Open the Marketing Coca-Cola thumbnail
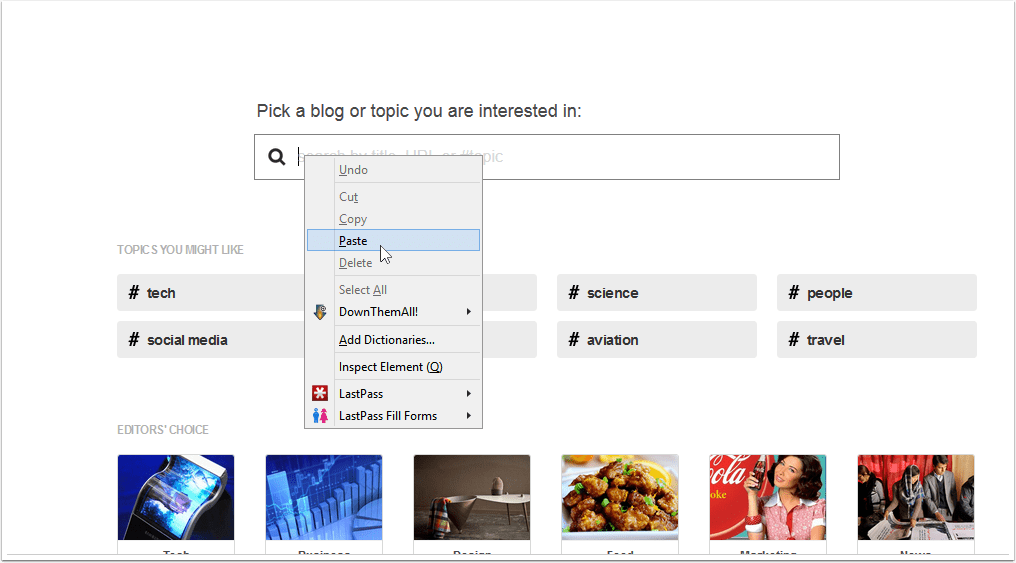Viewport: 1016px width, 563px height. [768, 498]
